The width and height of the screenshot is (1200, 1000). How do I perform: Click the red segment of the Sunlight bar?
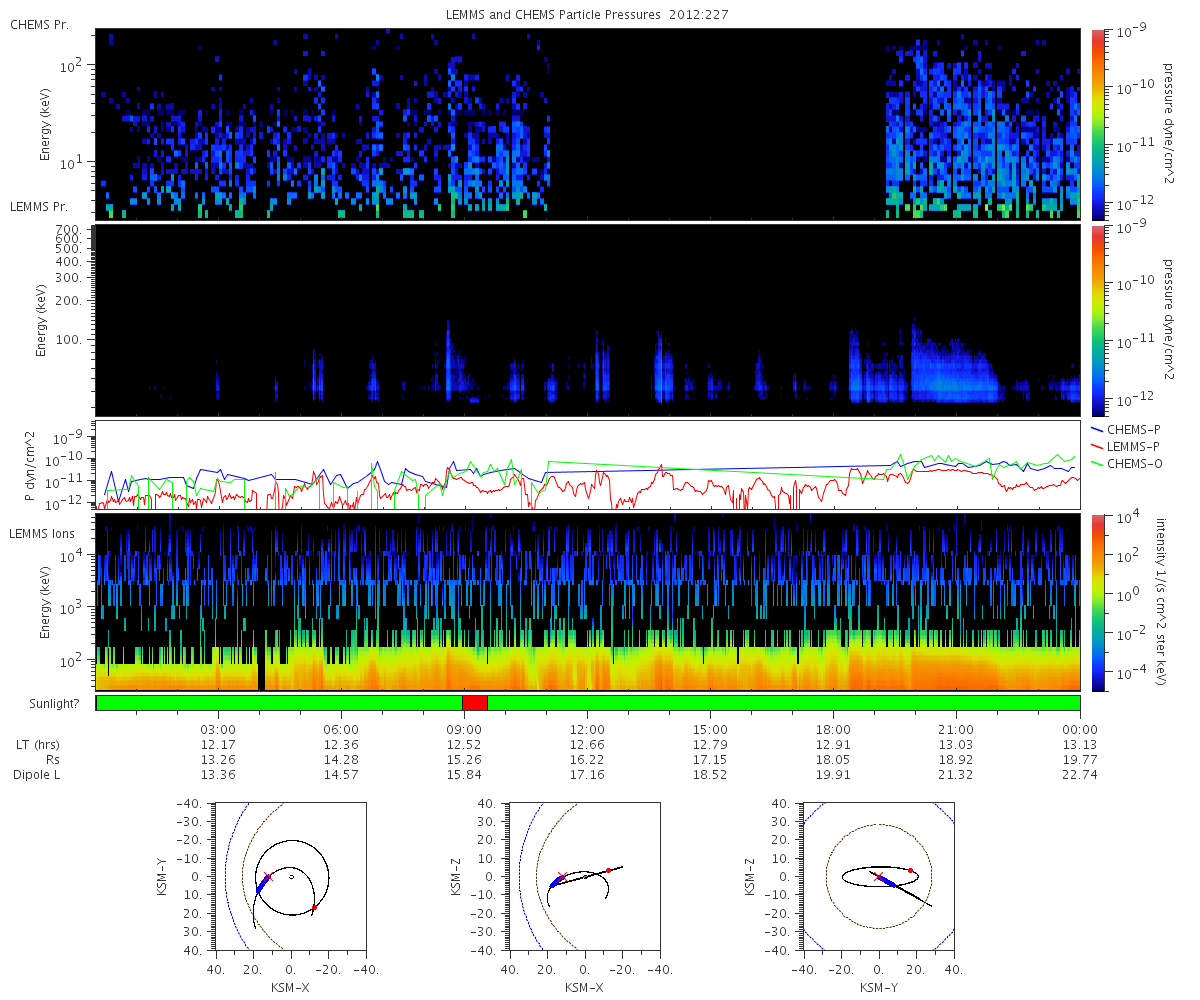tap(474, 703)
